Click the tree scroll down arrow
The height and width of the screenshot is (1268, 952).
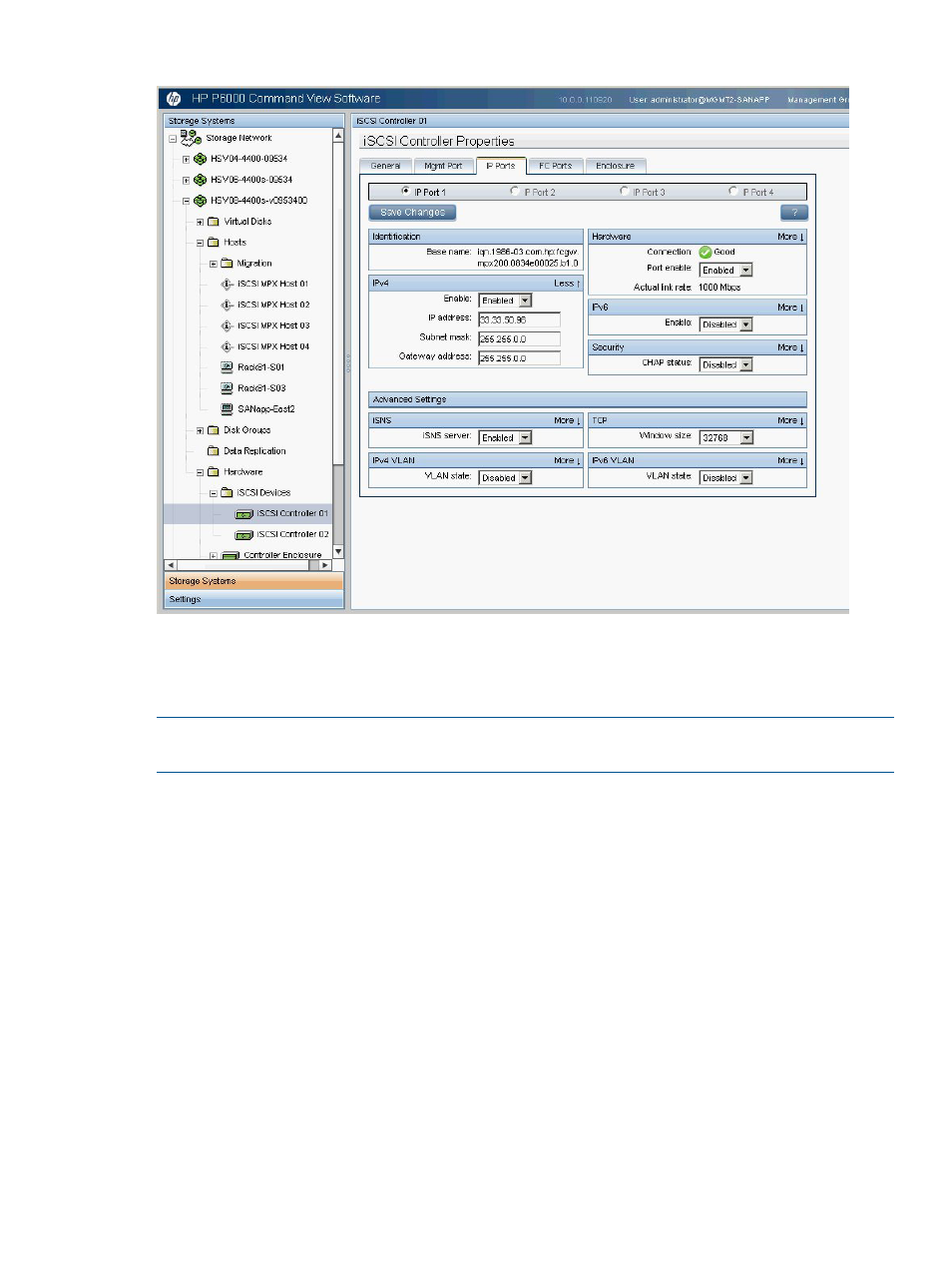pyautogui.click(x=338, y=551)
